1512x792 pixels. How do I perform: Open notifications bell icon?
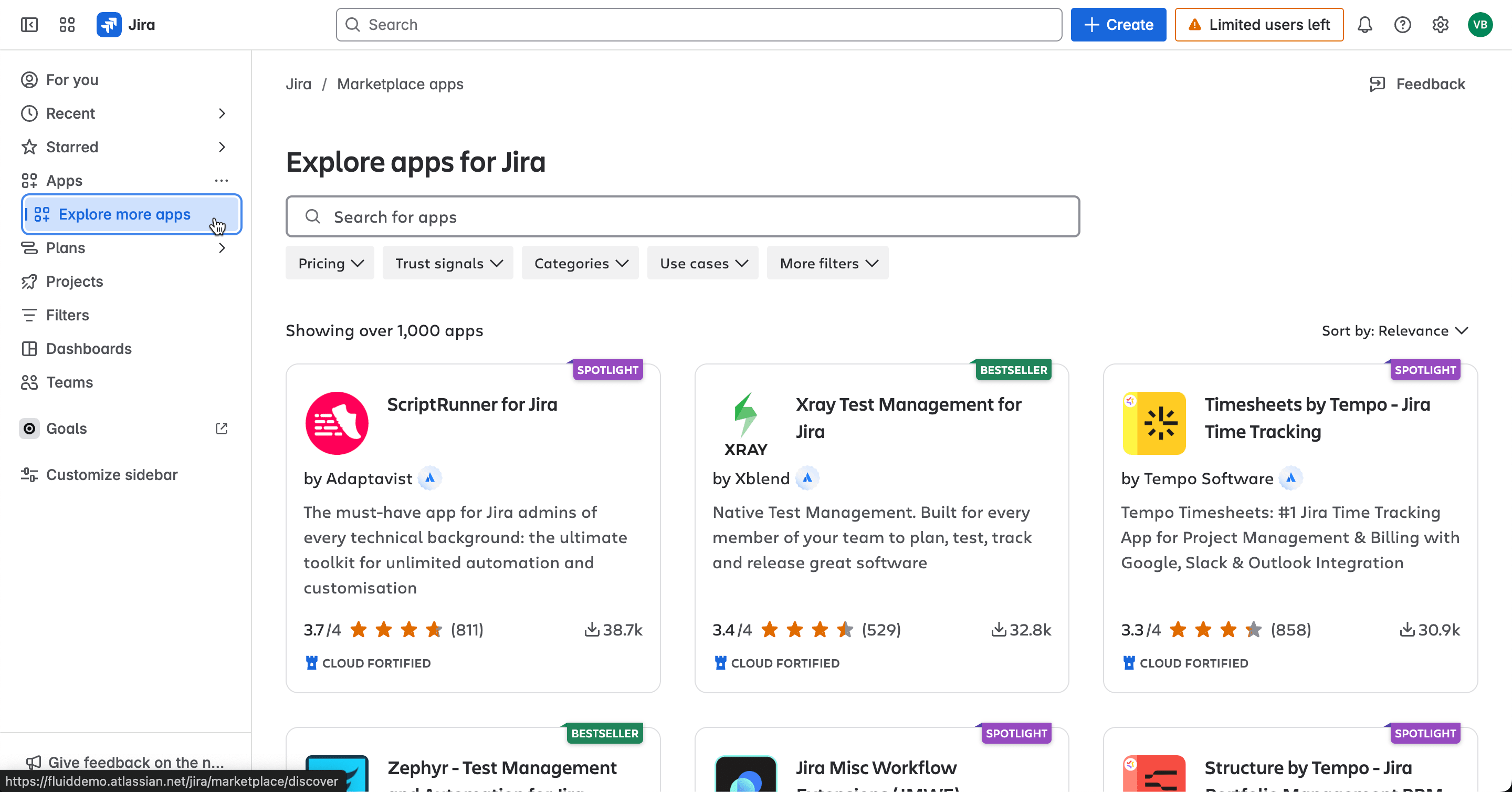[x=1364, y=25]
